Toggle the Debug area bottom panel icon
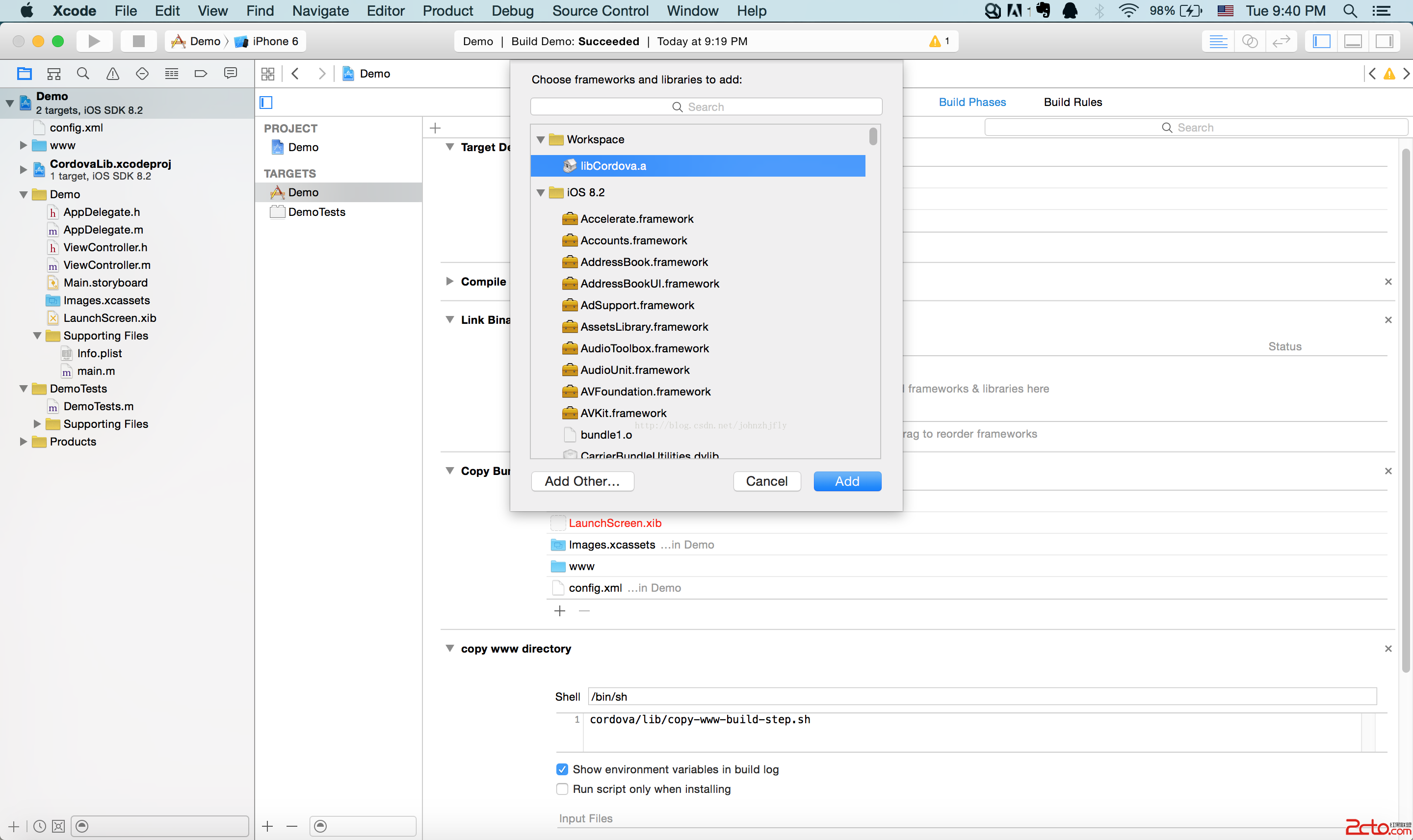Viewport: 1413px width, 840px height. [1353, 41]
